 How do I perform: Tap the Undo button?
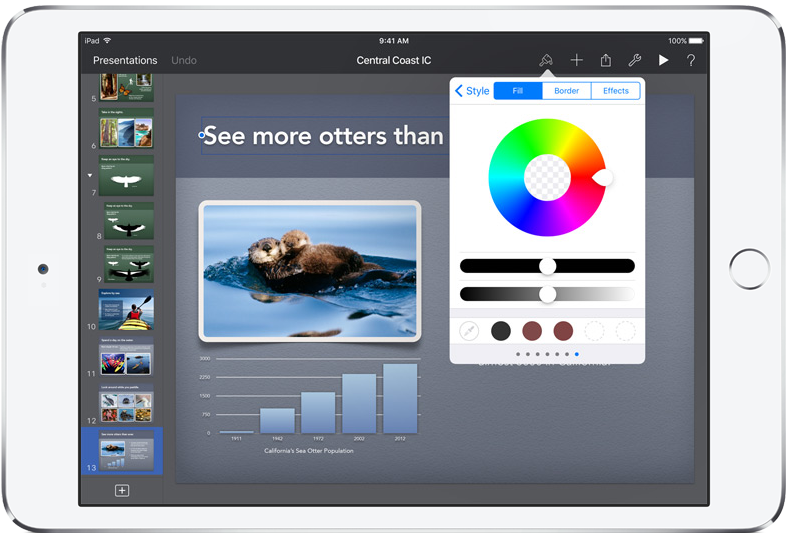pos(184,60)
